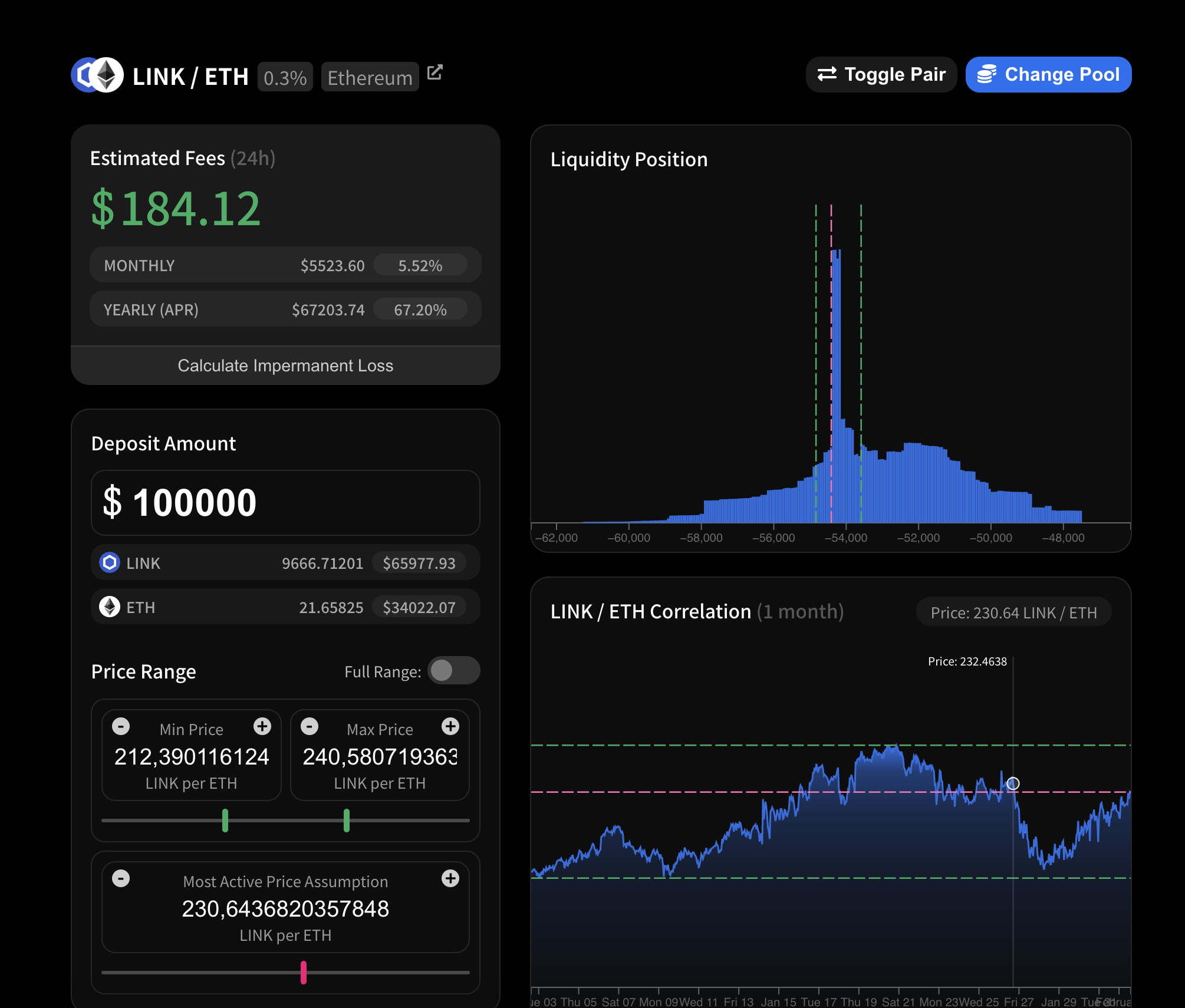Click the Fri 13 date label on correlation chart
Viewport: 1185px width, 1008px height.
pyautogui.click(x=739, y=1002)
